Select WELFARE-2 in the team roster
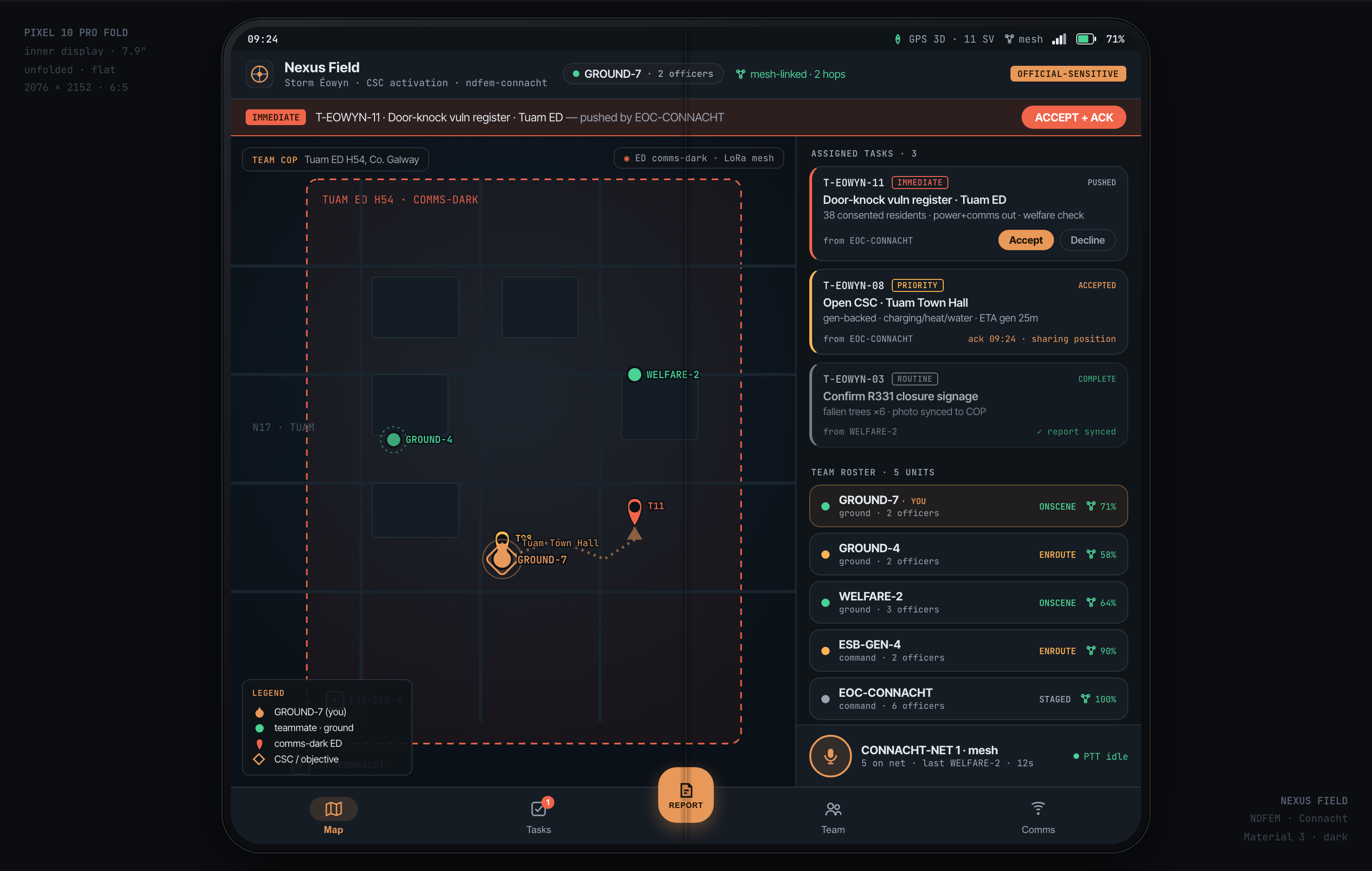This screenshot has width=1372, height=871. 968,603
